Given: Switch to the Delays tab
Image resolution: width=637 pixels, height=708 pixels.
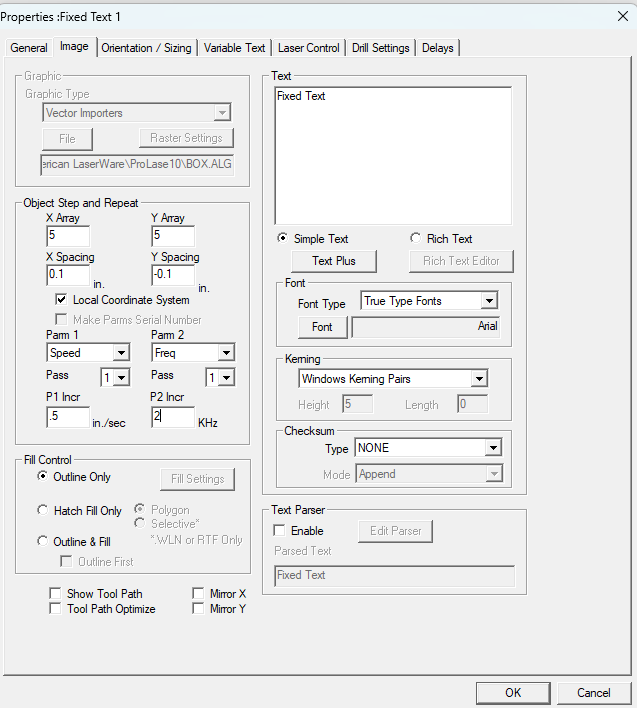Looking at the screenshot, I should pyautogui.click(x=437, y=48).
